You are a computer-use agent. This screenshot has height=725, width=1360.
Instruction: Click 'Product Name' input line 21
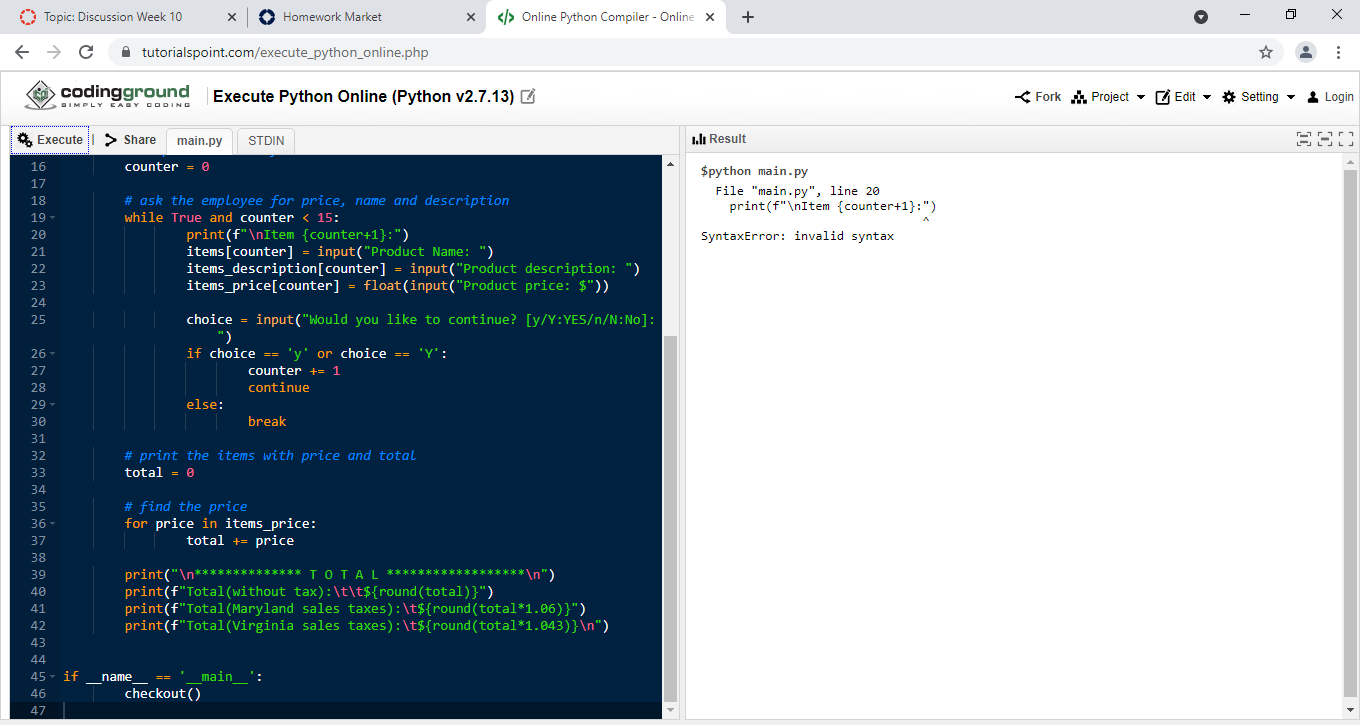point(340,252)
